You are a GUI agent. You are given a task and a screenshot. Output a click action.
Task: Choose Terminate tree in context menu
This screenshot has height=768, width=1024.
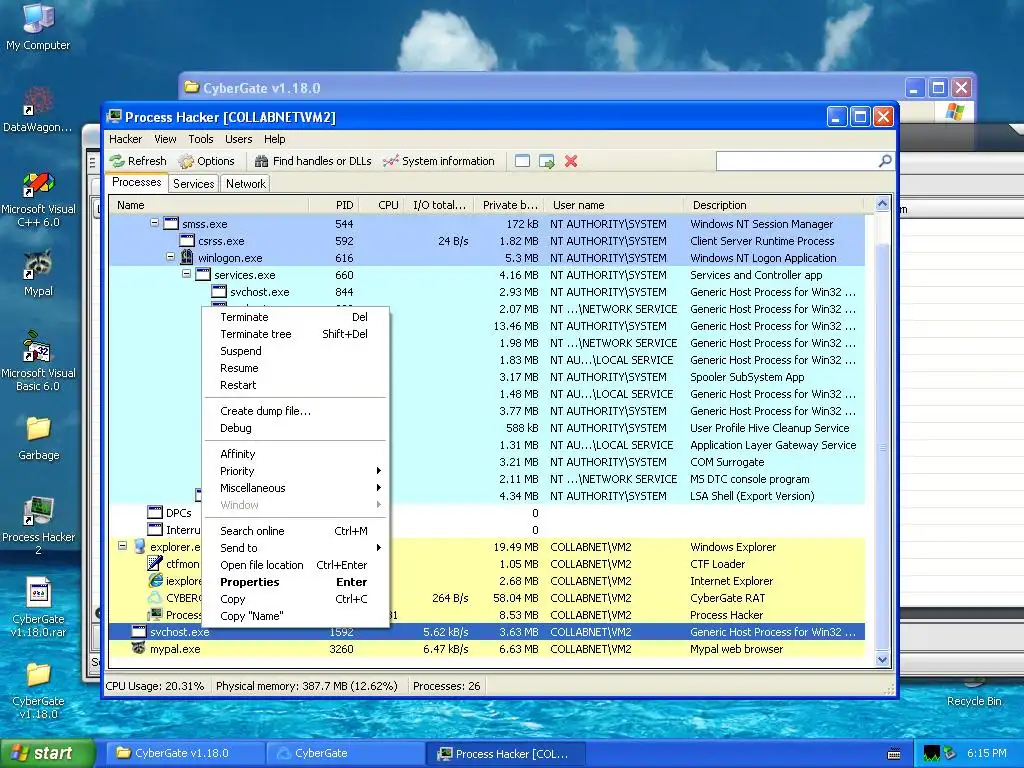(295, 334)
